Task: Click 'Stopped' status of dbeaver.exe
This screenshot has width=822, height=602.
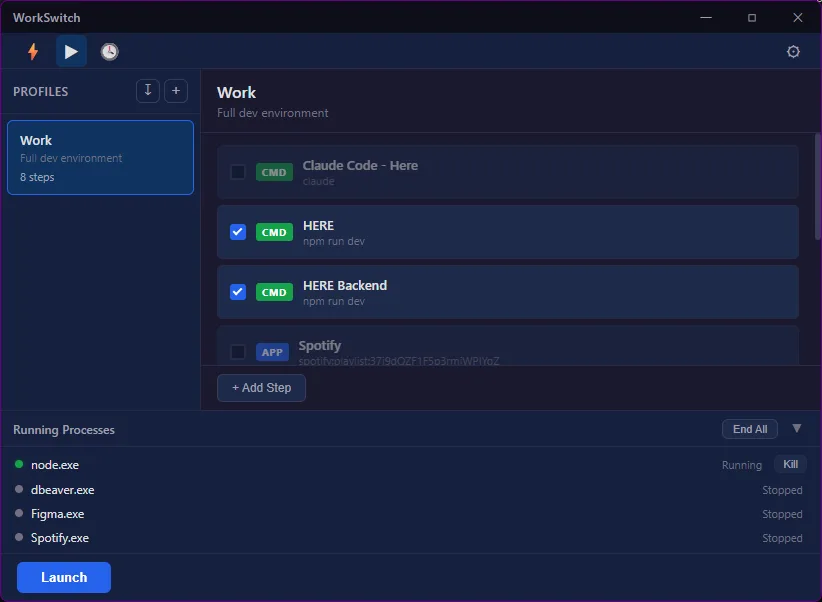Action: 782,490
